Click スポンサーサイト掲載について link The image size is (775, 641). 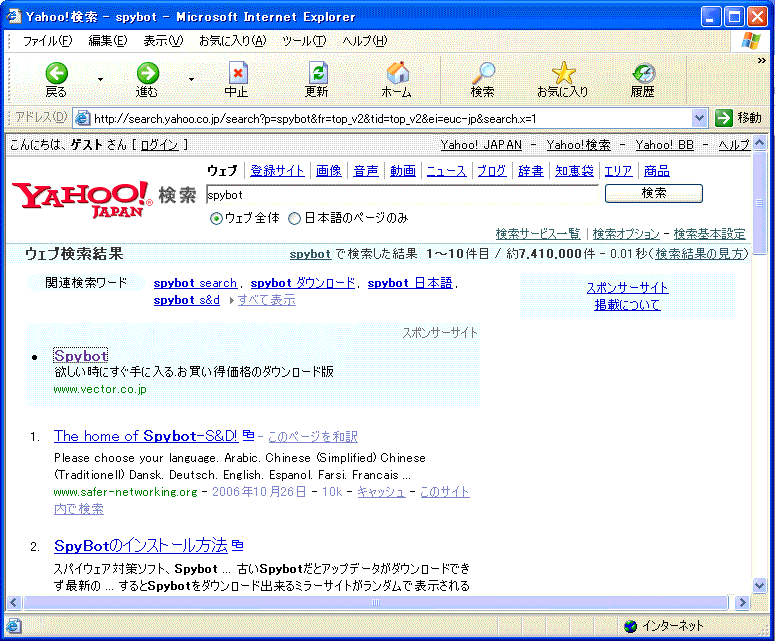(627, 296)
